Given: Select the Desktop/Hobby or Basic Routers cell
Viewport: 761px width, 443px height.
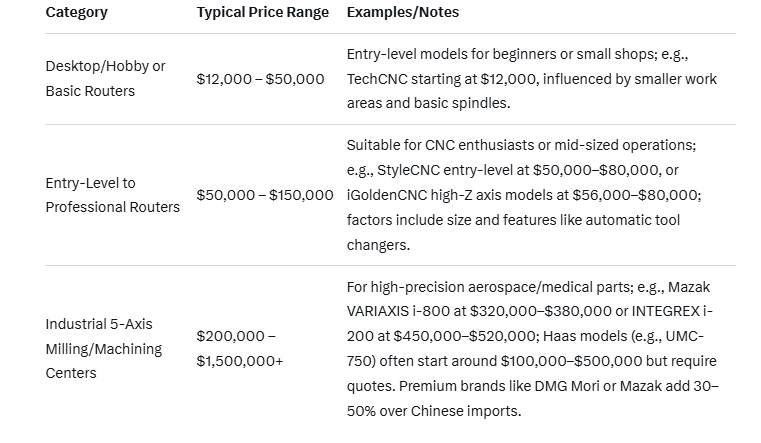Looking at the screenshot, I should point(105,78).
